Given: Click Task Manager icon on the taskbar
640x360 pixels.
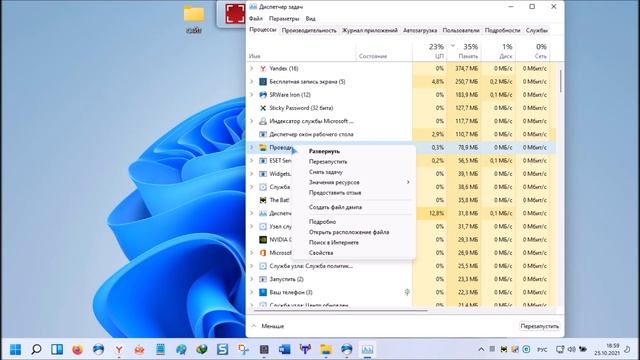Looking at the screenshot, I should coord(367,349).
